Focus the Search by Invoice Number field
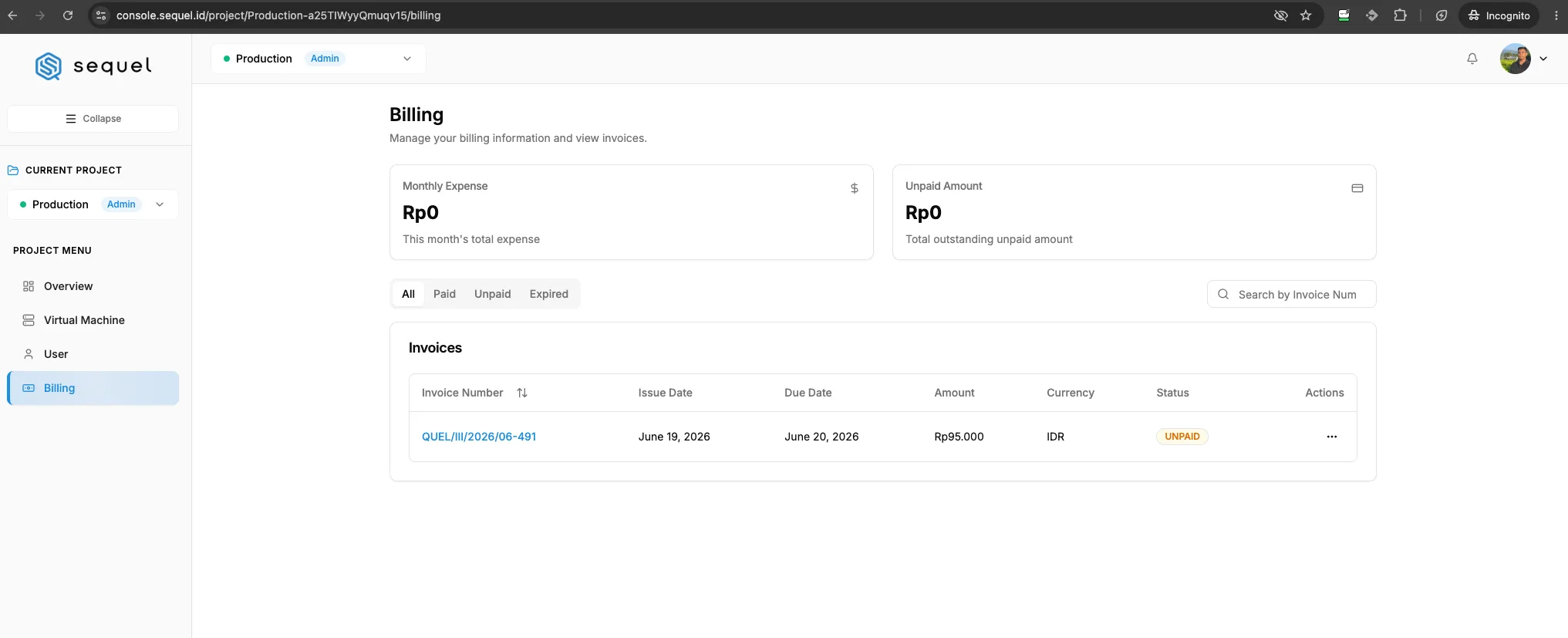The image size is (1568, 638). pos(1291,295)
